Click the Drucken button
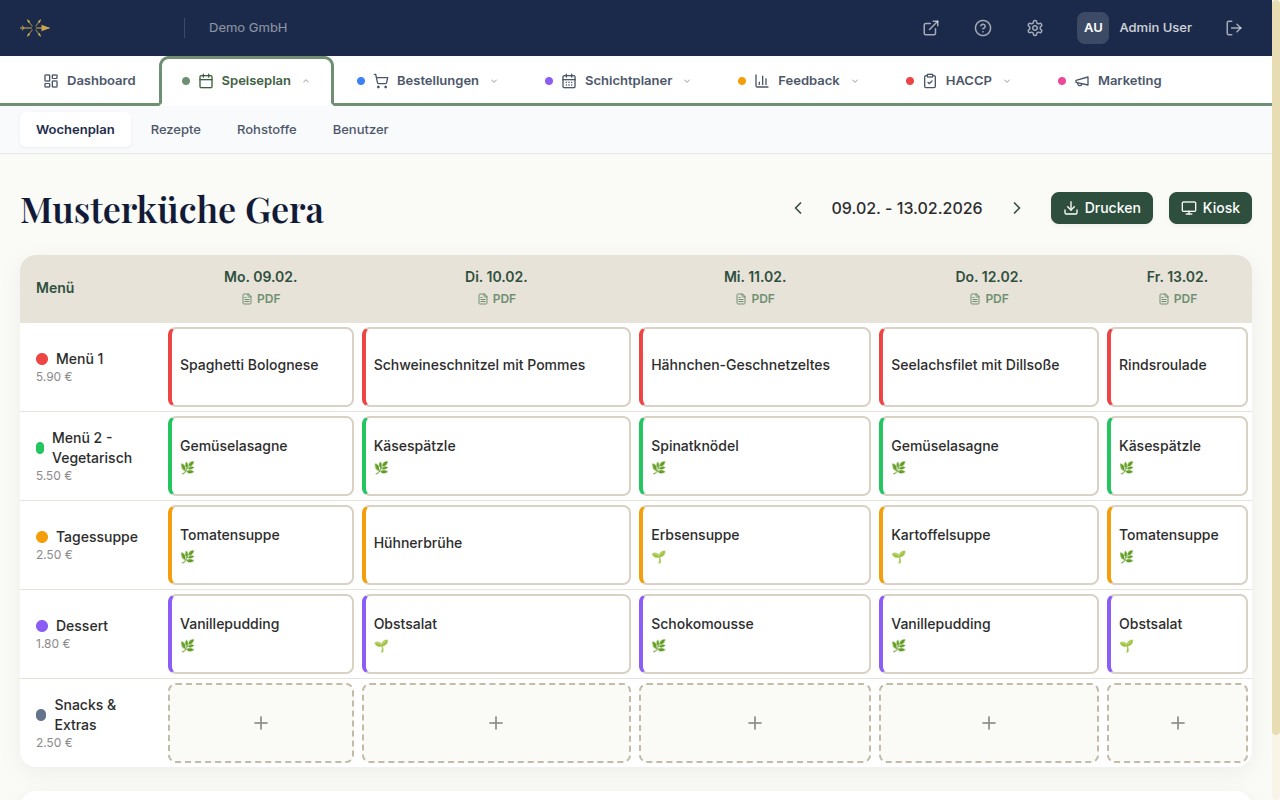1280x800 pixels. [1101, 208]
